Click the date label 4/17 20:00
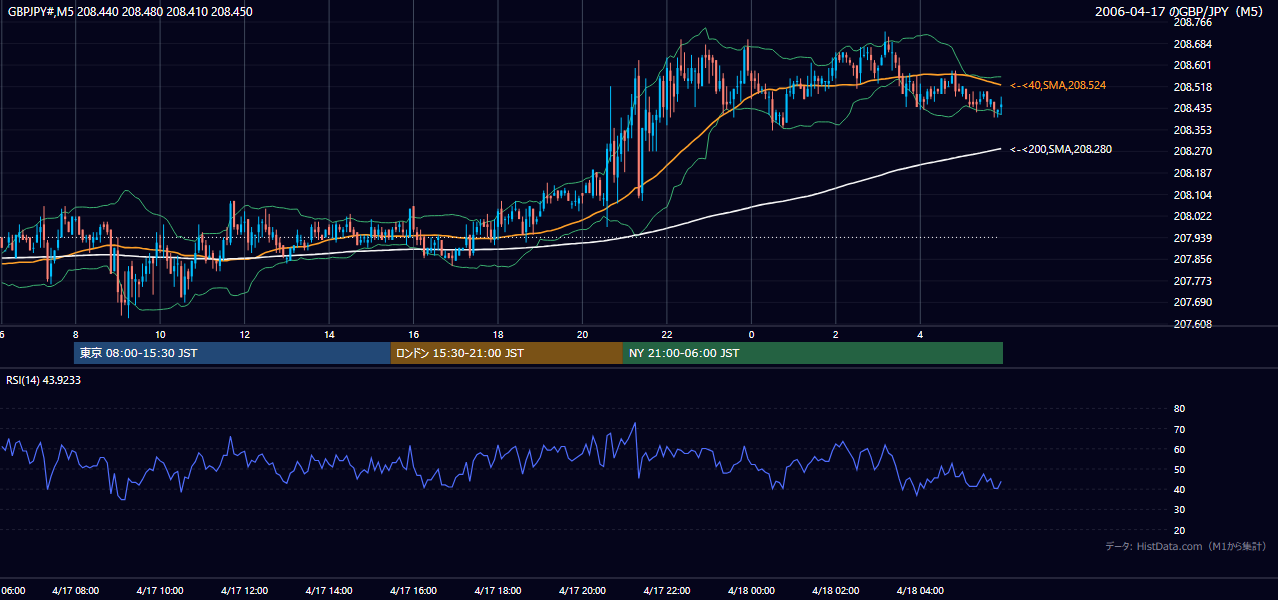The height and width of the screenshot is (600, 1278). [582, 591]
